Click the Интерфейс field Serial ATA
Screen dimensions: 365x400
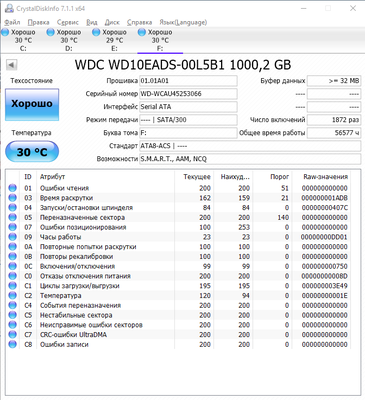(x=188, y=107)
